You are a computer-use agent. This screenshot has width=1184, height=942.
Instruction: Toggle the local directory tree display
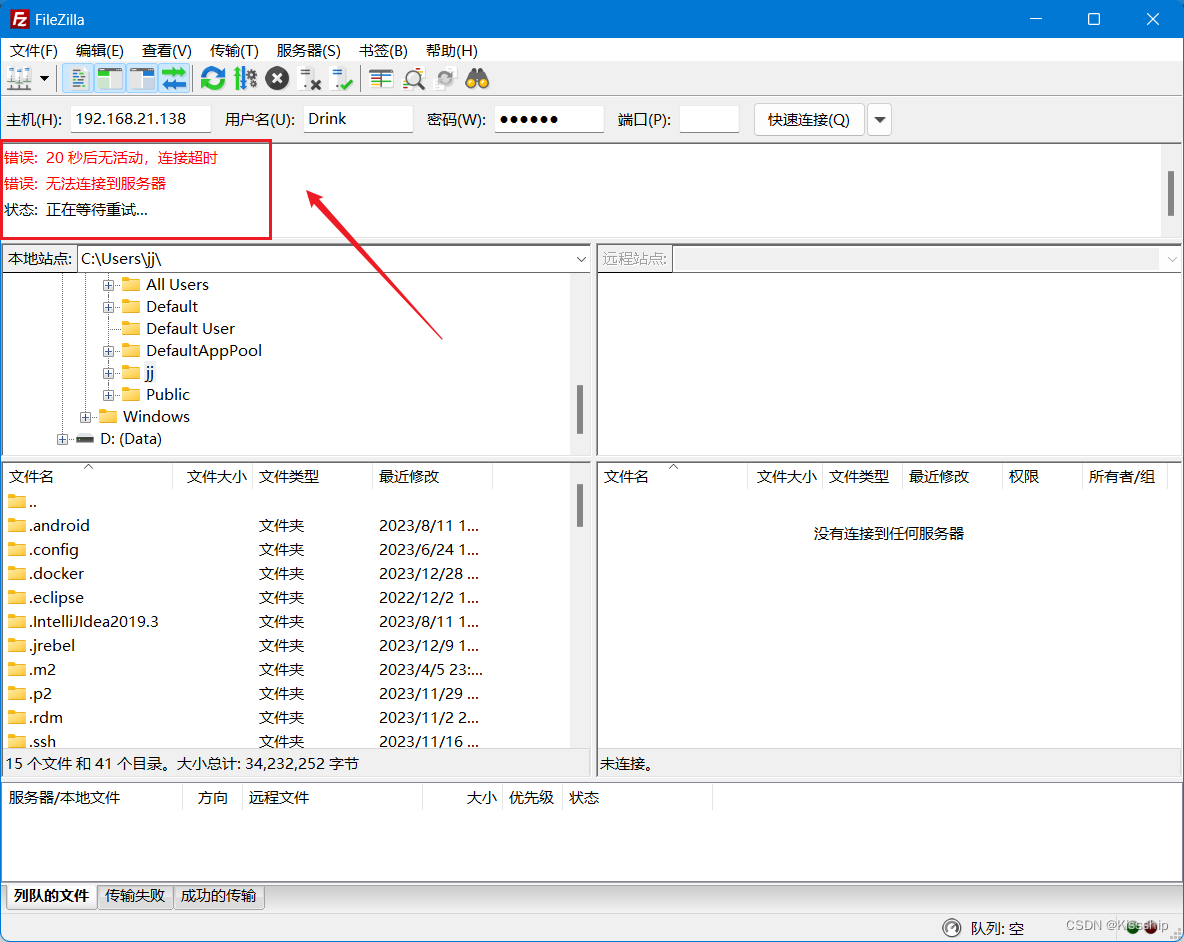pyautogui.click(x=109, y=78)
